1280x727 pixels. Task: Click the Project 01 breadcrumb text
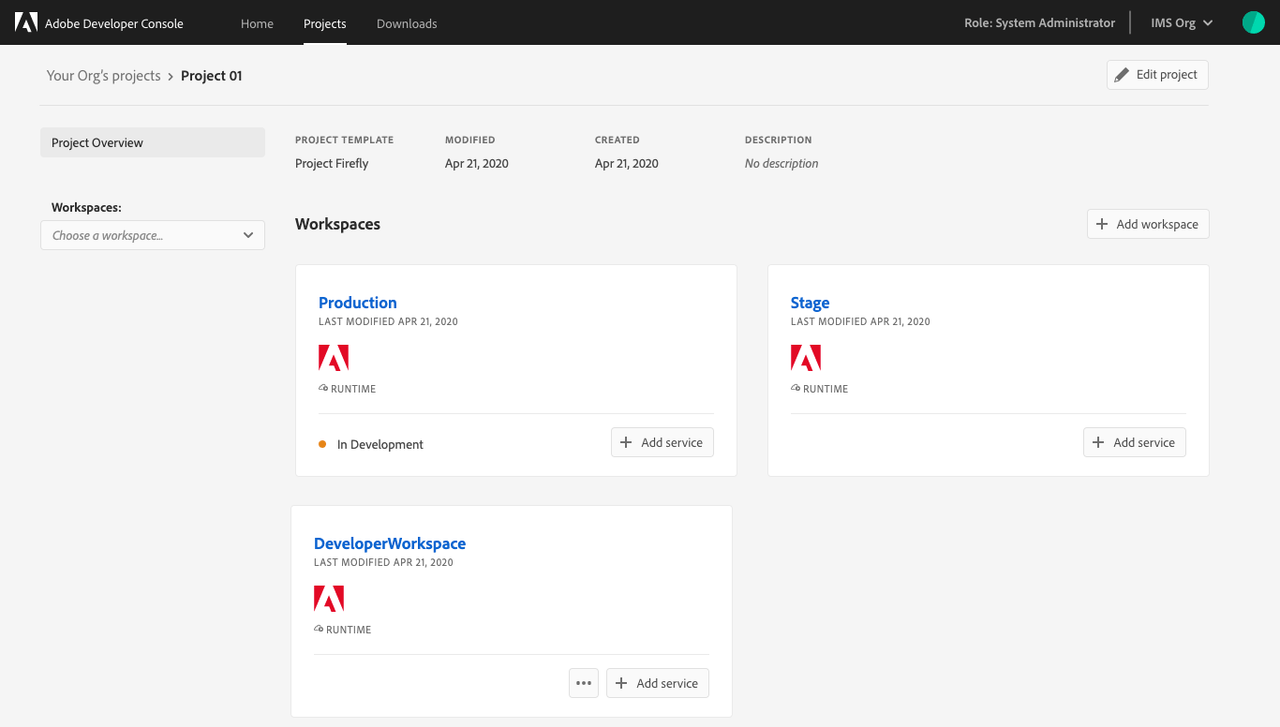pos(212,75)
